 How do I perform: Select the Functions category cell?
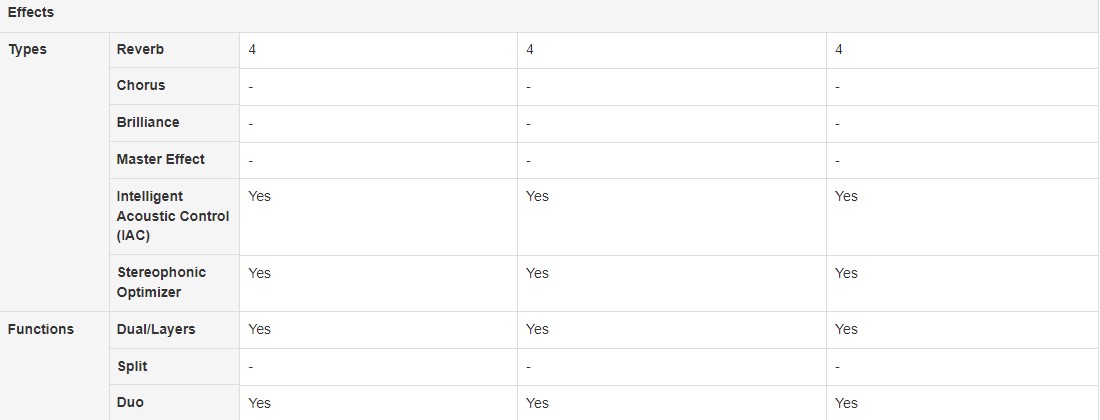pos(41,329)
